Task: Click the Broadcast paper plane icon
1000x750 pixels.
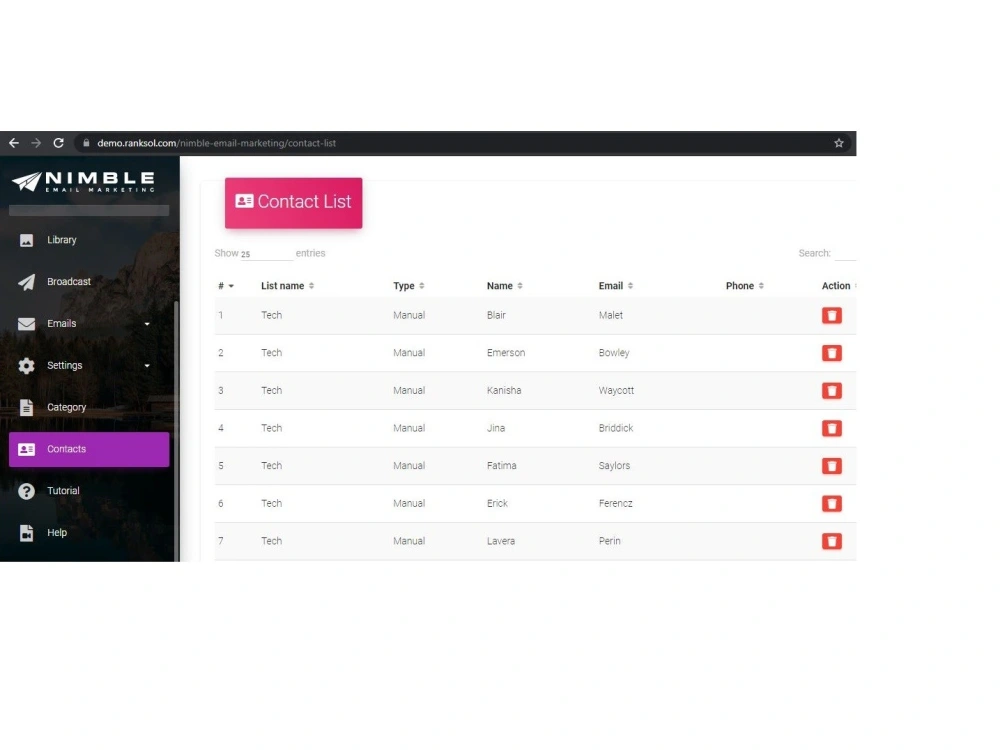Action: pos(26,282)
